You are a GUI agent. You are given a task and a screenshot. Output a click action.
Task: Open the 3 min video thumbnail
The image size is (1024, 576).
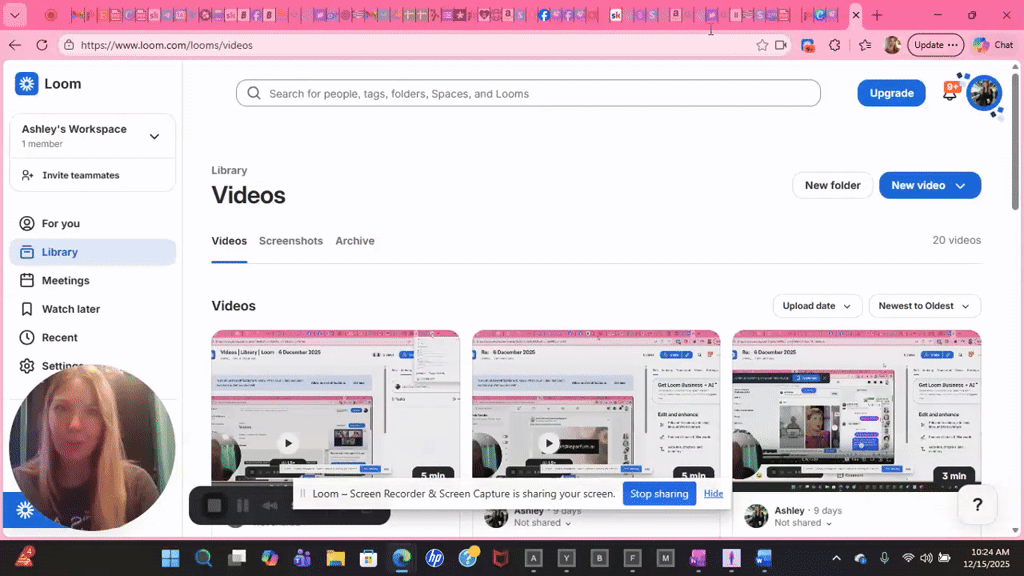point(856,411)
